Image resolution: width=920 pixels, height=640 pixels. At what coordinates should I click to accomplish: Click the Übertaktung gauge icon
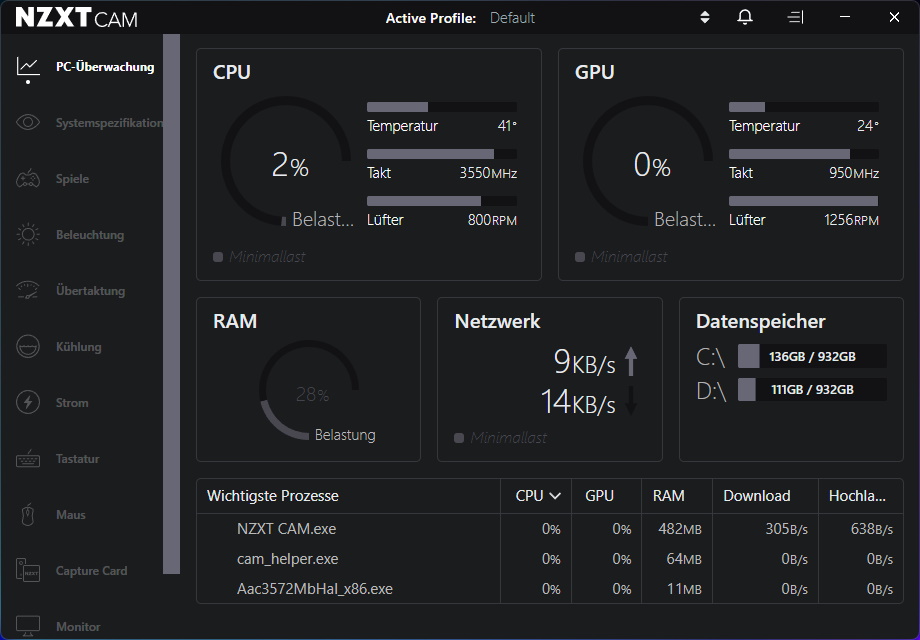tap(28, 290)
